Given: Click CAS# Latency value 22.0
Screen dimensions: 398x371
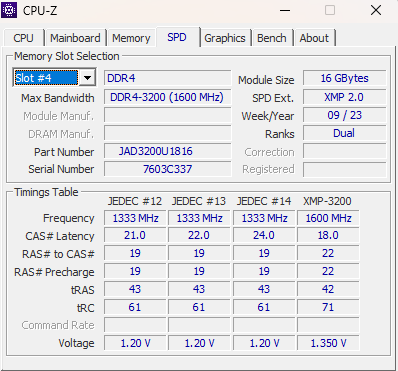Looking at the screenshot, I should [x=199, y=235].
